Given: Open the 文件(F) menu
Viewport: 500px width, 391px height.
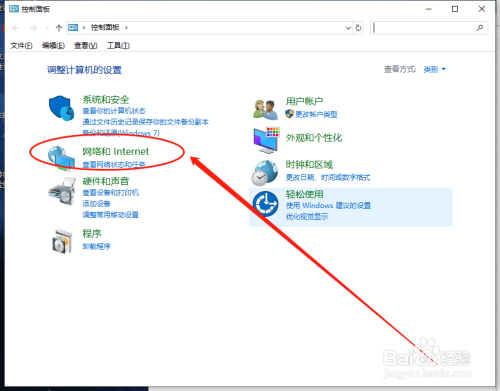Looking at the screenshot, I should [x=21, y=46].
